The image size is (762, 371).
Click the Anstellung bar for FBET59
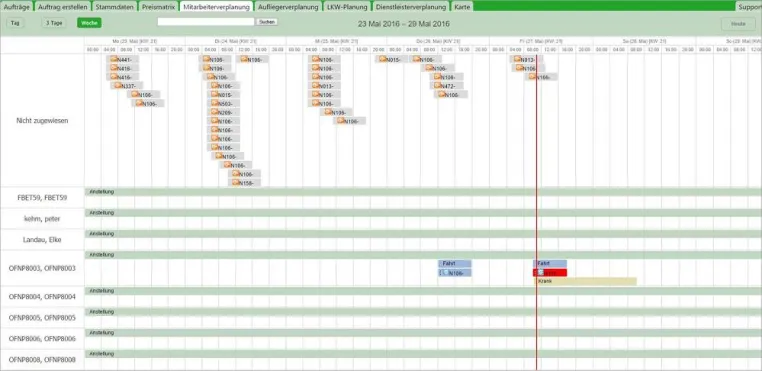click(423, 192)
